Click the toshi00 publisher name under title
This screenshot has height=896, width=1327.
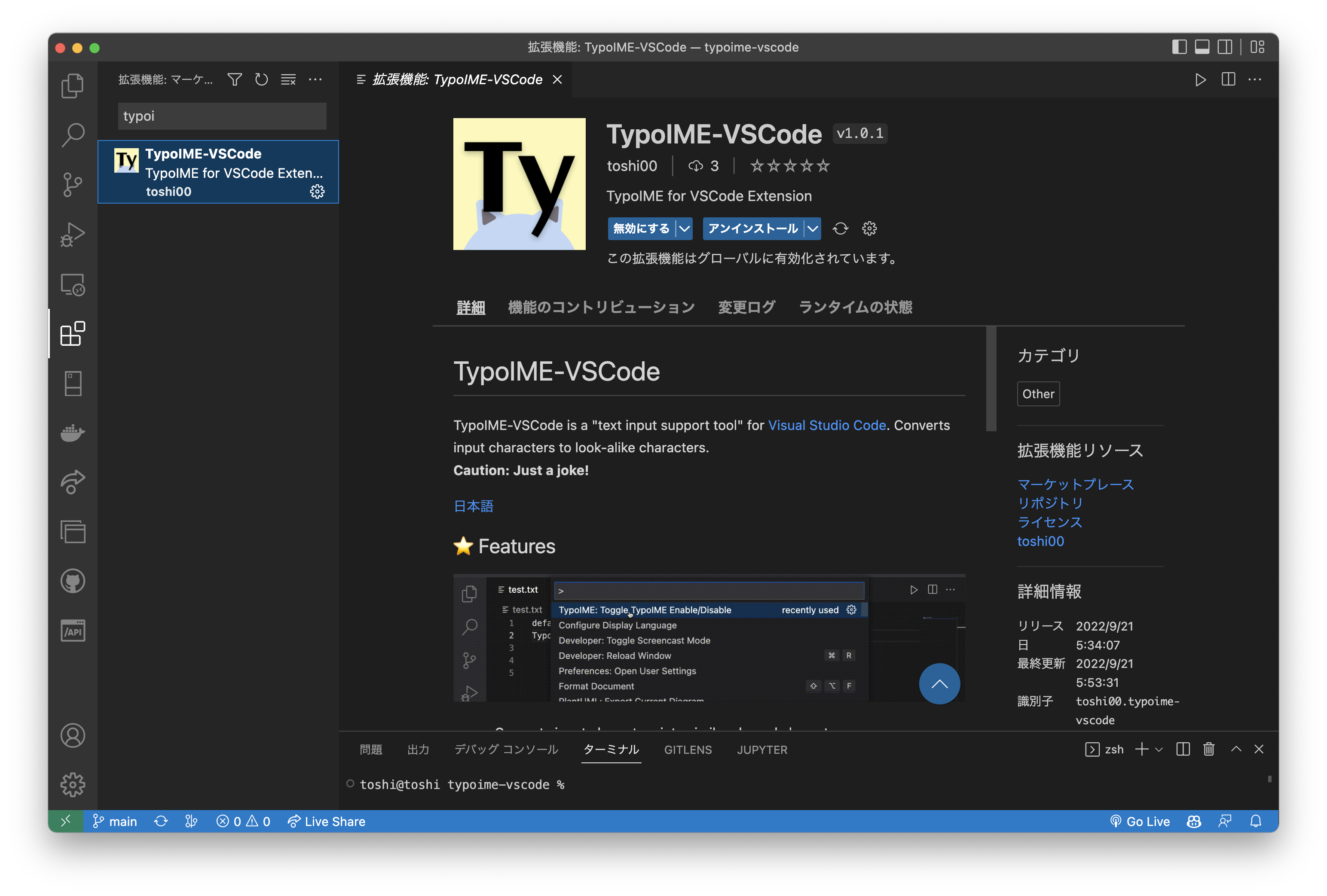click(x=632, y=166)
